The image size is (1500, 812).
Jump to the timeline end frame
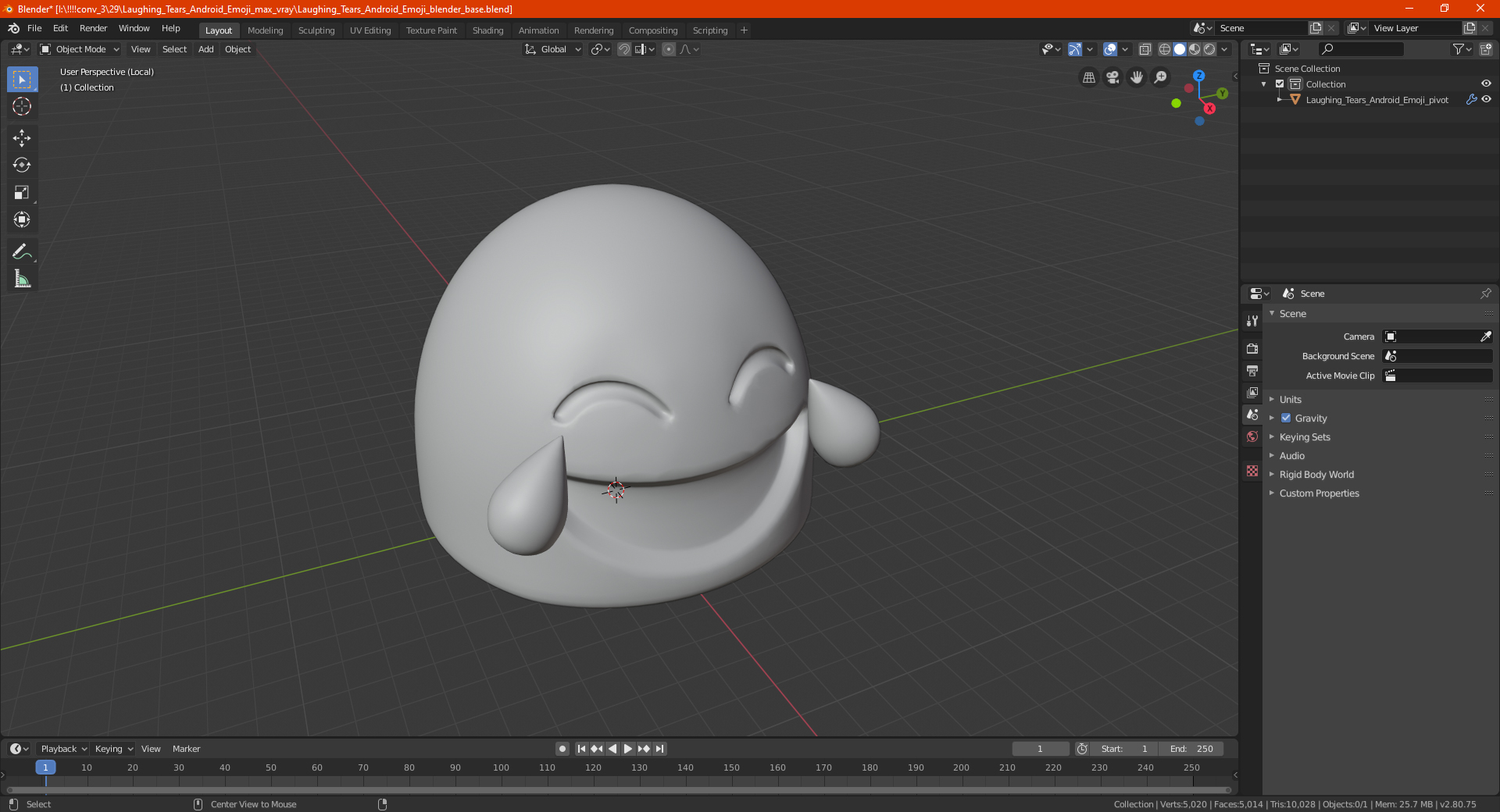click(x=659, y=749)
